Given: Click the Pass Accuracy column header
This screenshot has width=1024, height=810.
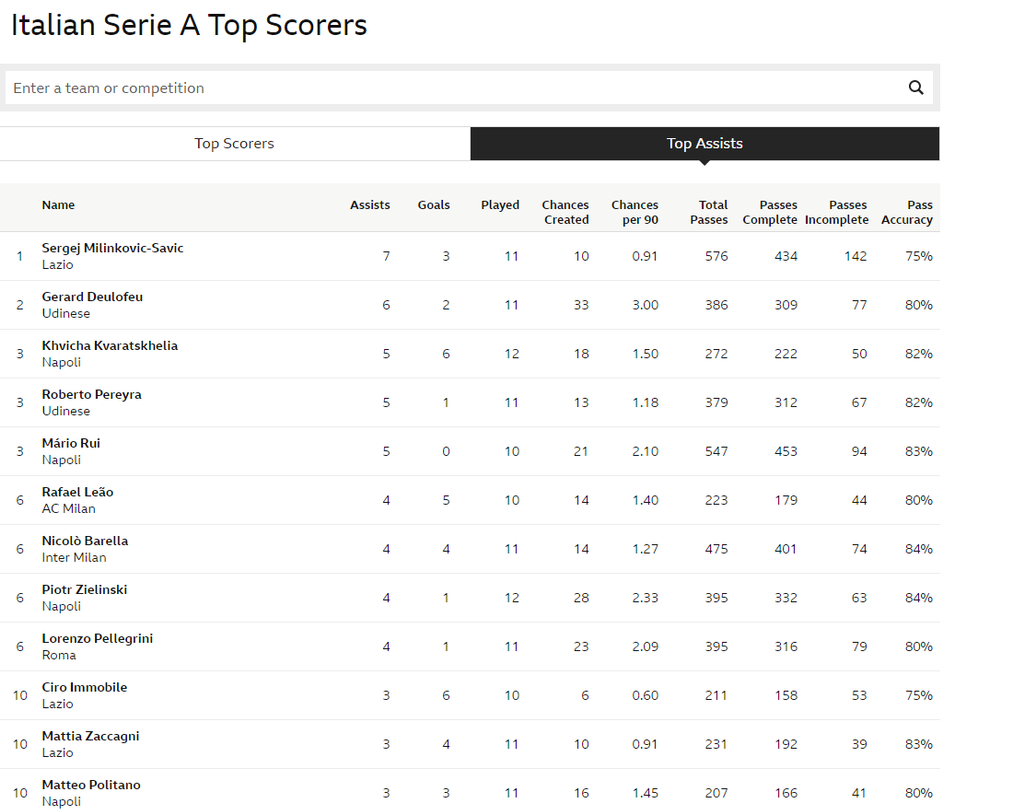Looking at the screenshot, I should [907, 212].
